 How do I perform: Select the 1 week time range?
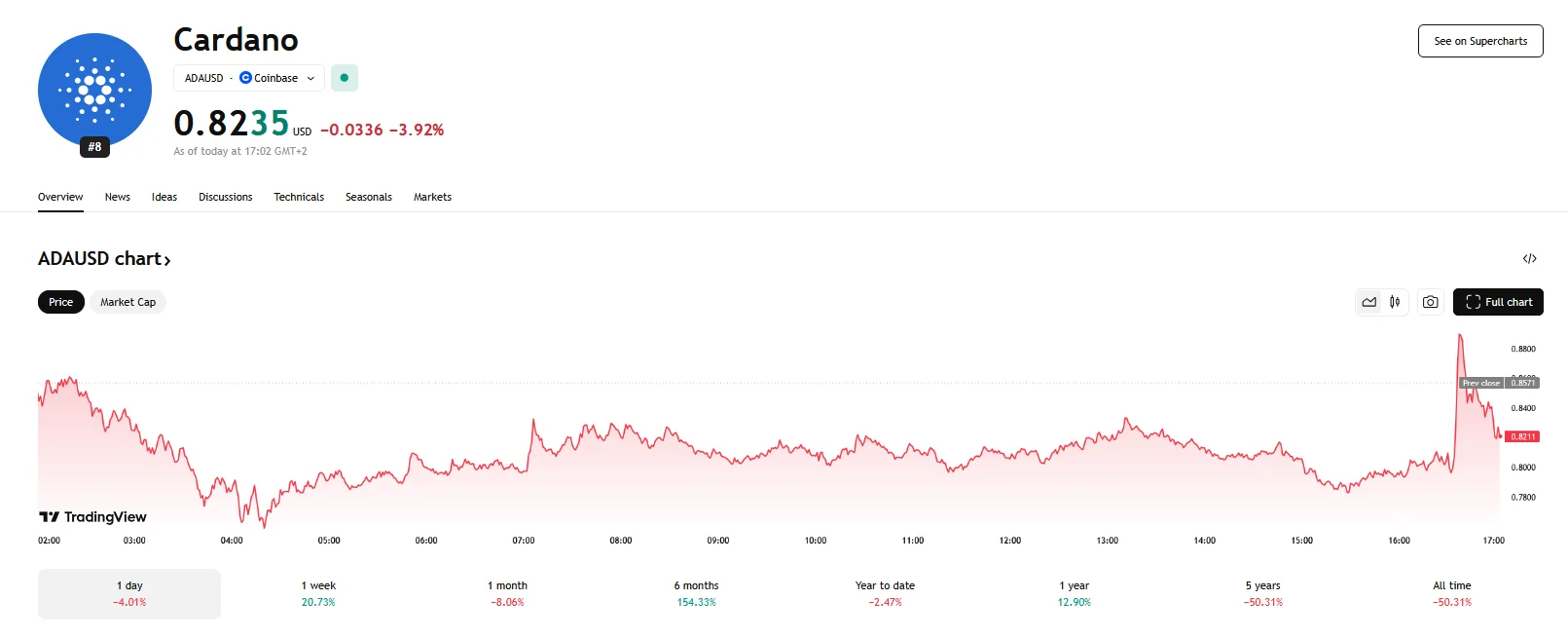[x=318, y=593]
